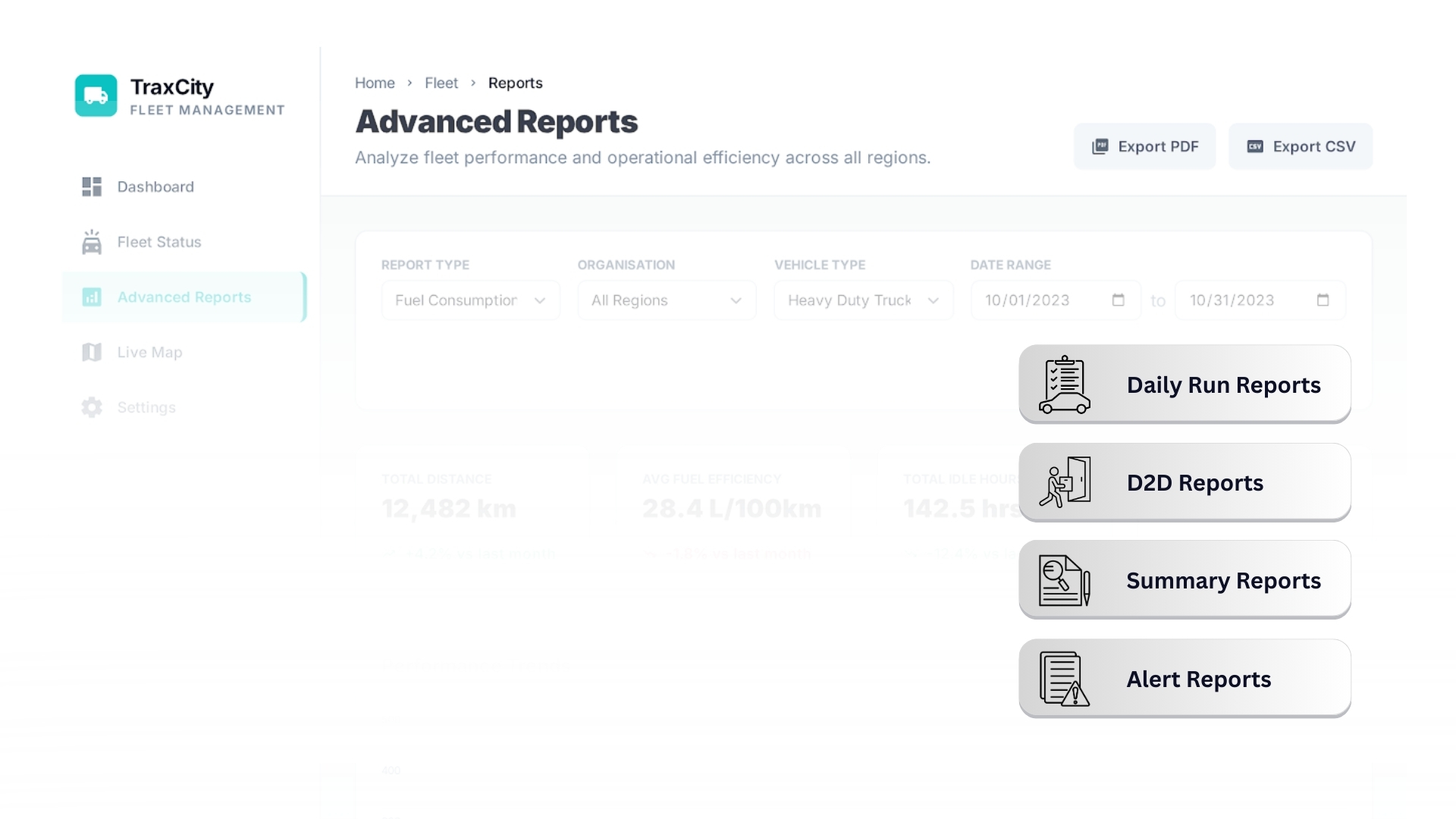Click the CSV icon in Export CSV
This screenshot has height=819, width=1456.
[1255, 146]
